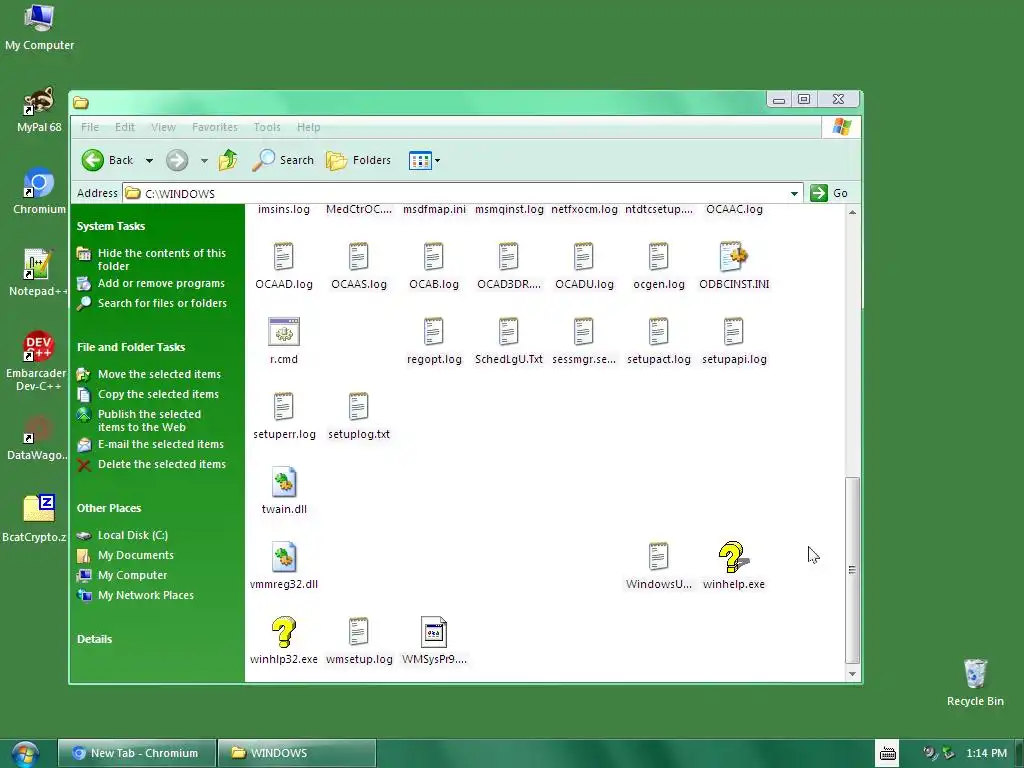
Task: Select the twain.dll file icon
Action: point(283,482)
